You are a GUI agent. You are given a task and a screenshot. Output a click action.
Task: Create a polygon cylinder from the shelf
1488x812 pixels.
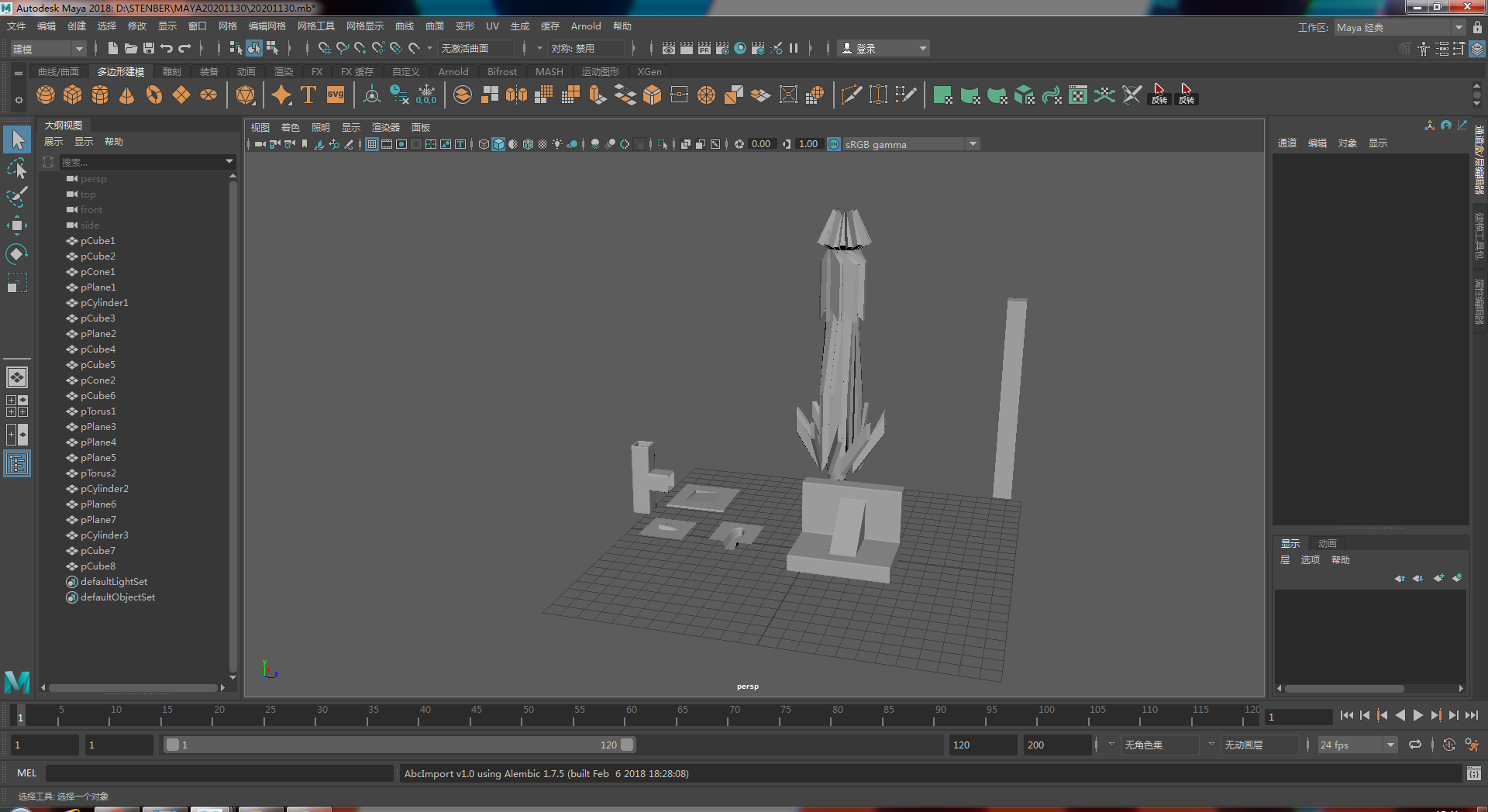tap(100, 95)
